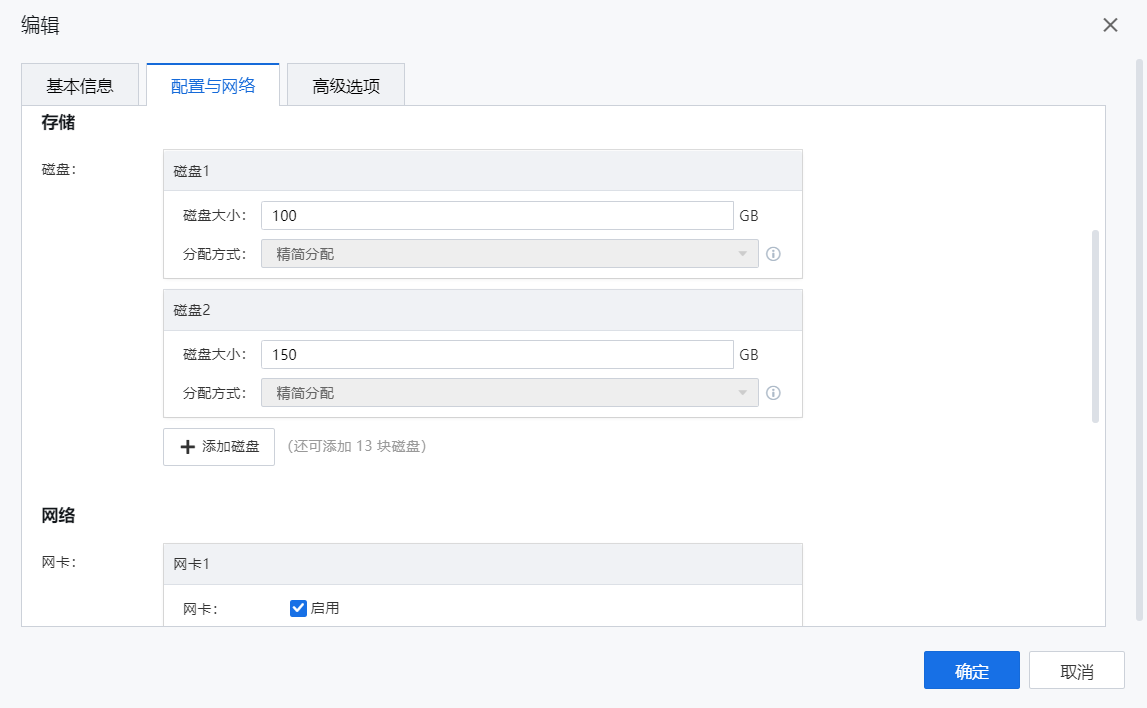This screenshot has height=708, width=1147.
Task: Click the plus icon on 添加磁盘
Action: tap(187, 447)
